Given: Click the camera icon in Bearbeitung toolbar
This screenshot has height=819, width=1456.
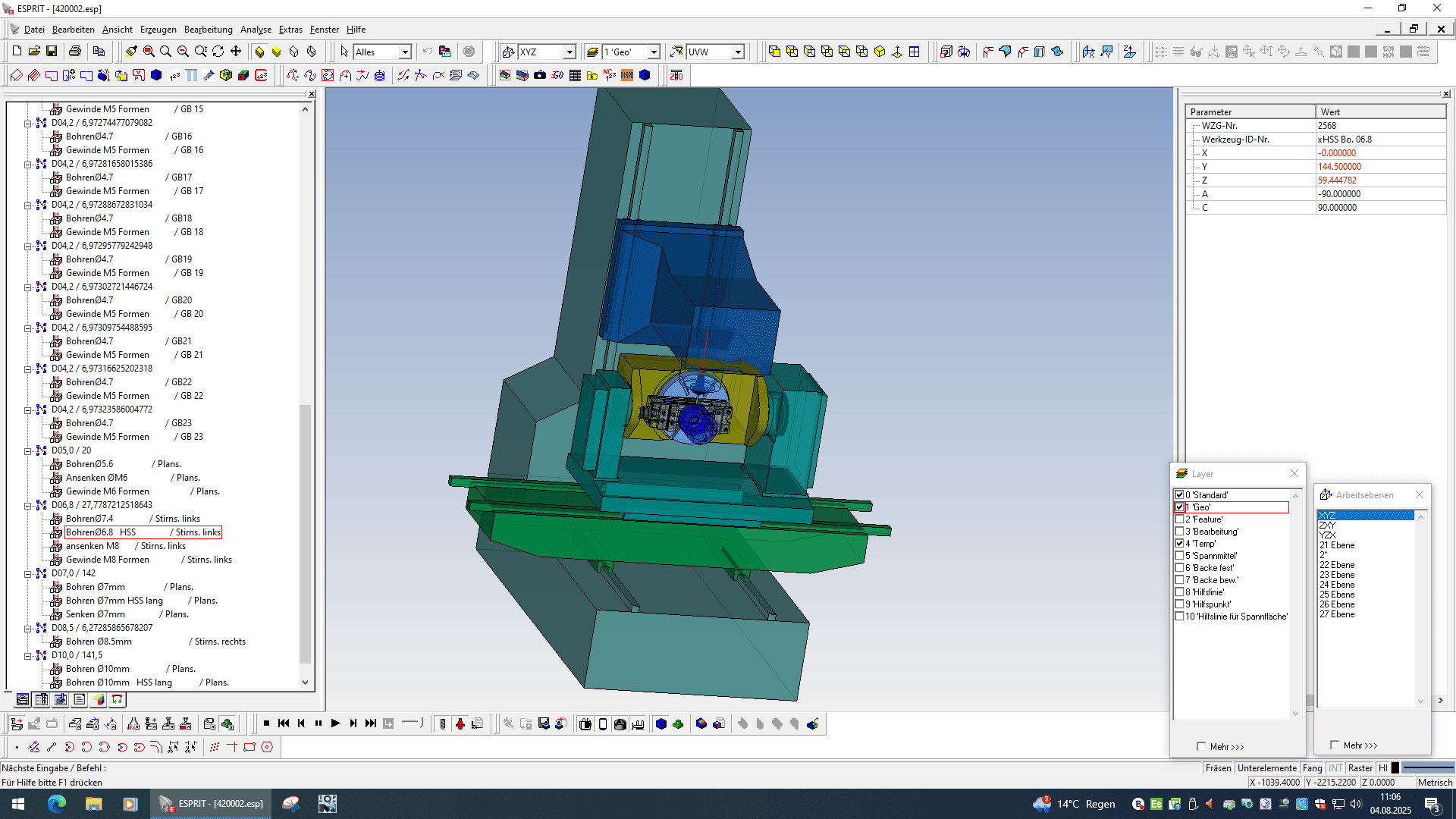Looking at the screenshot, I should point(540,75).
